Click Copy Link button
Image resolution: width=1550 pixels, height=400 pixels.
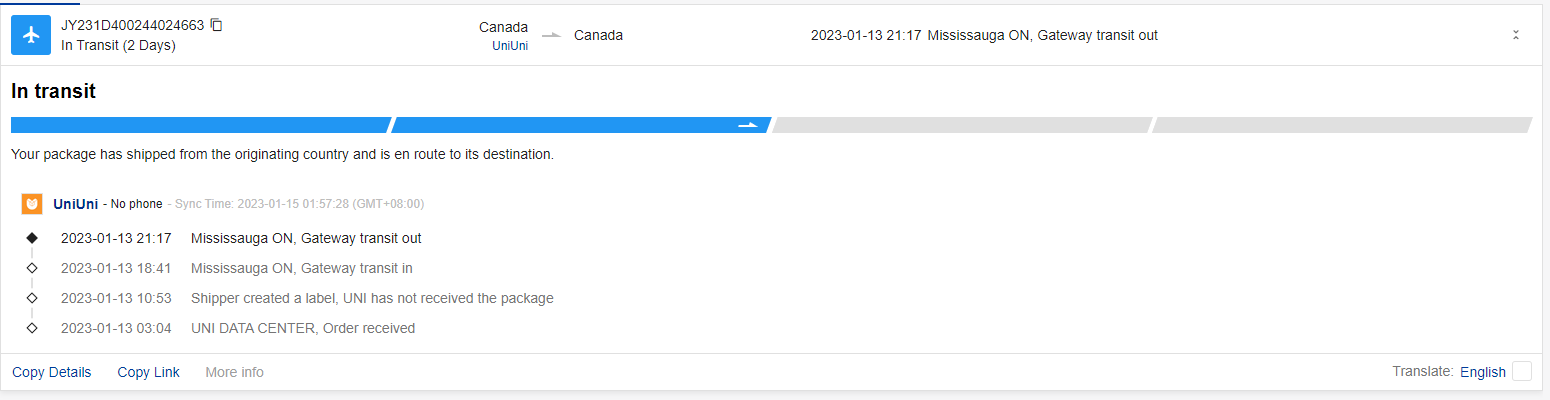point(148,372)
